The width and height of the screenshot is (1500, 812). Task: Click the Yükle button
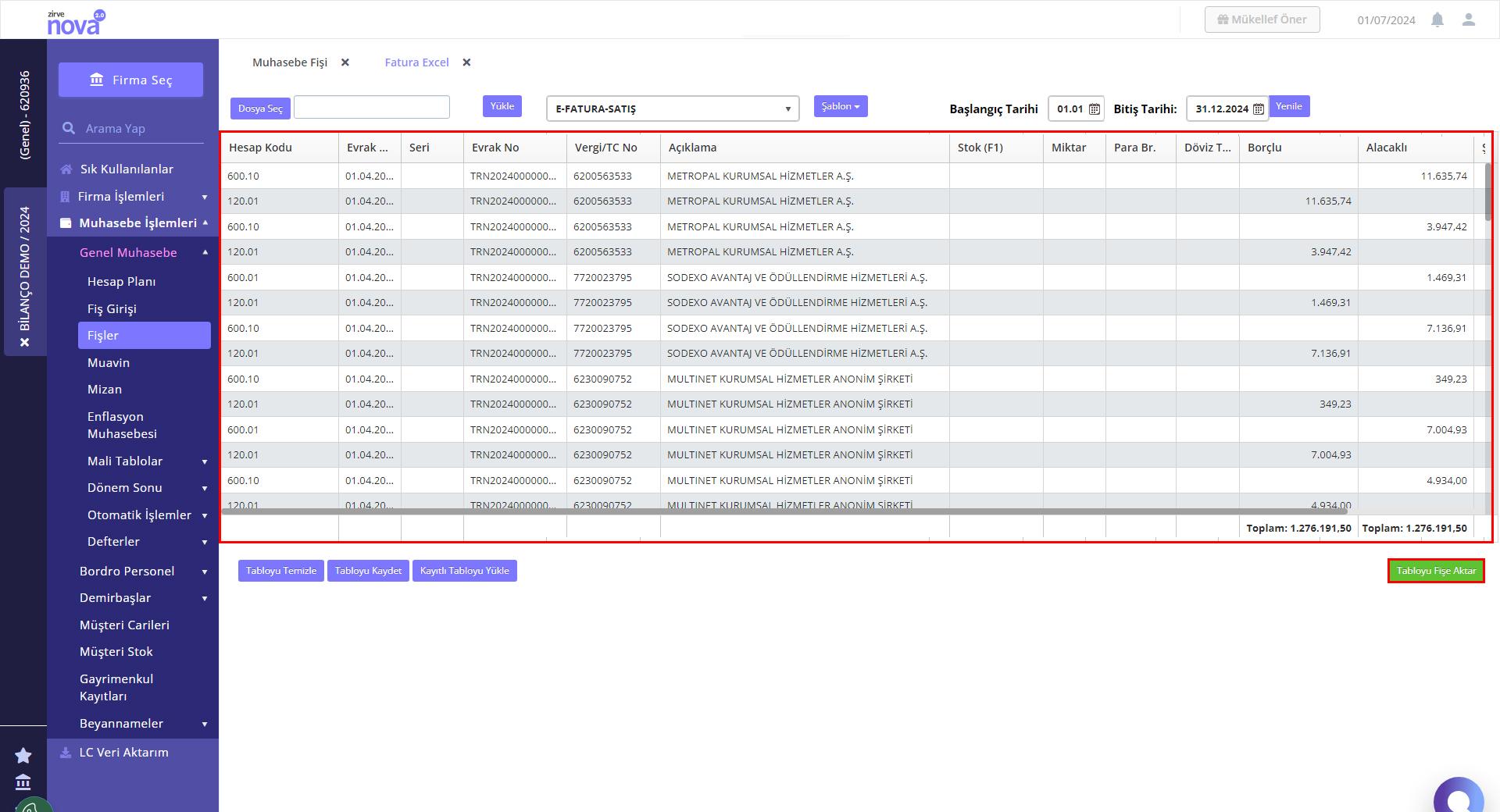coord(502,106)
